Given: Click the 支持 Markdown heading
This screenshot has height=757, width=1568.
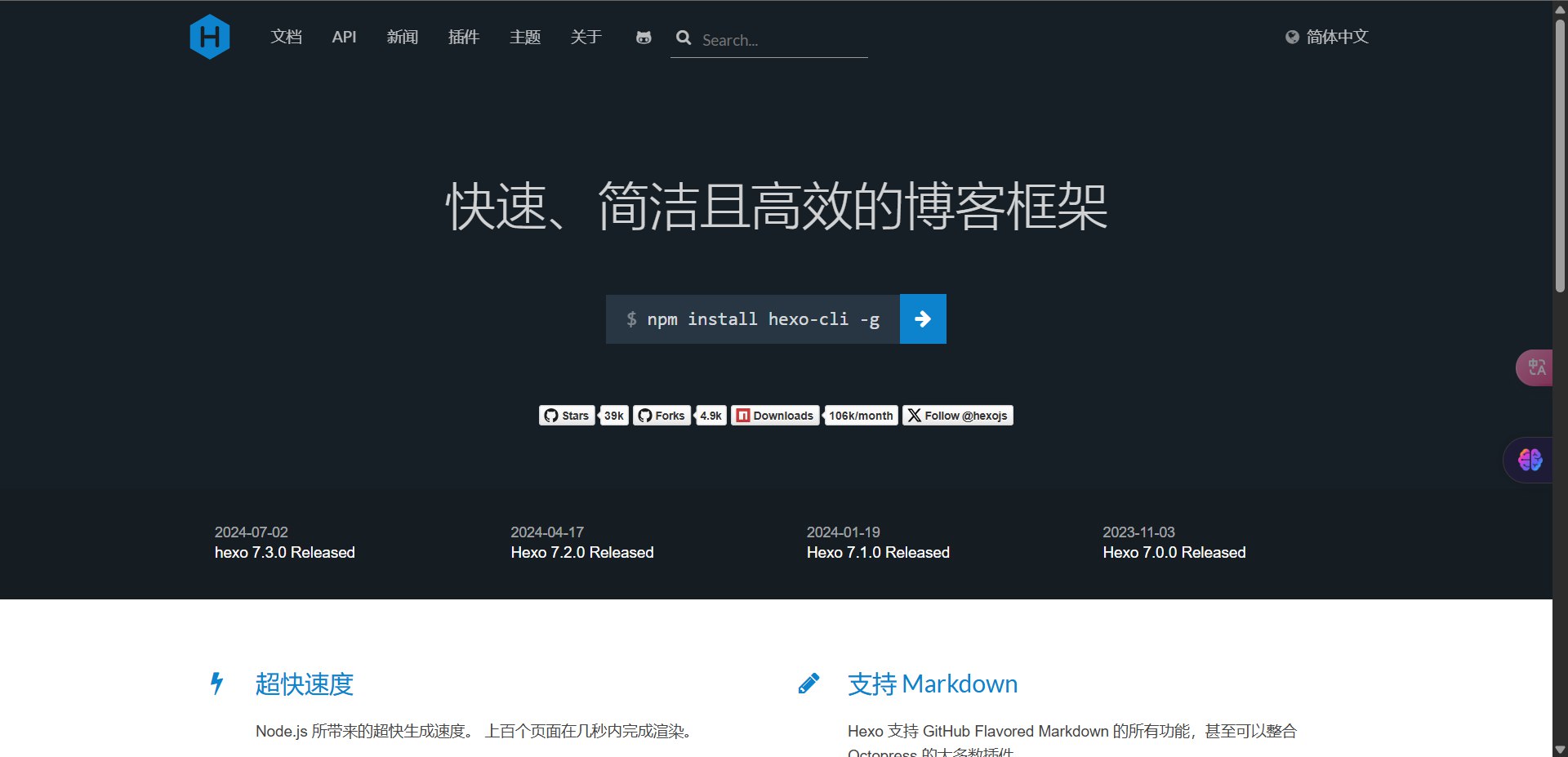Looking at the screenshot, I should coord(933,684).
